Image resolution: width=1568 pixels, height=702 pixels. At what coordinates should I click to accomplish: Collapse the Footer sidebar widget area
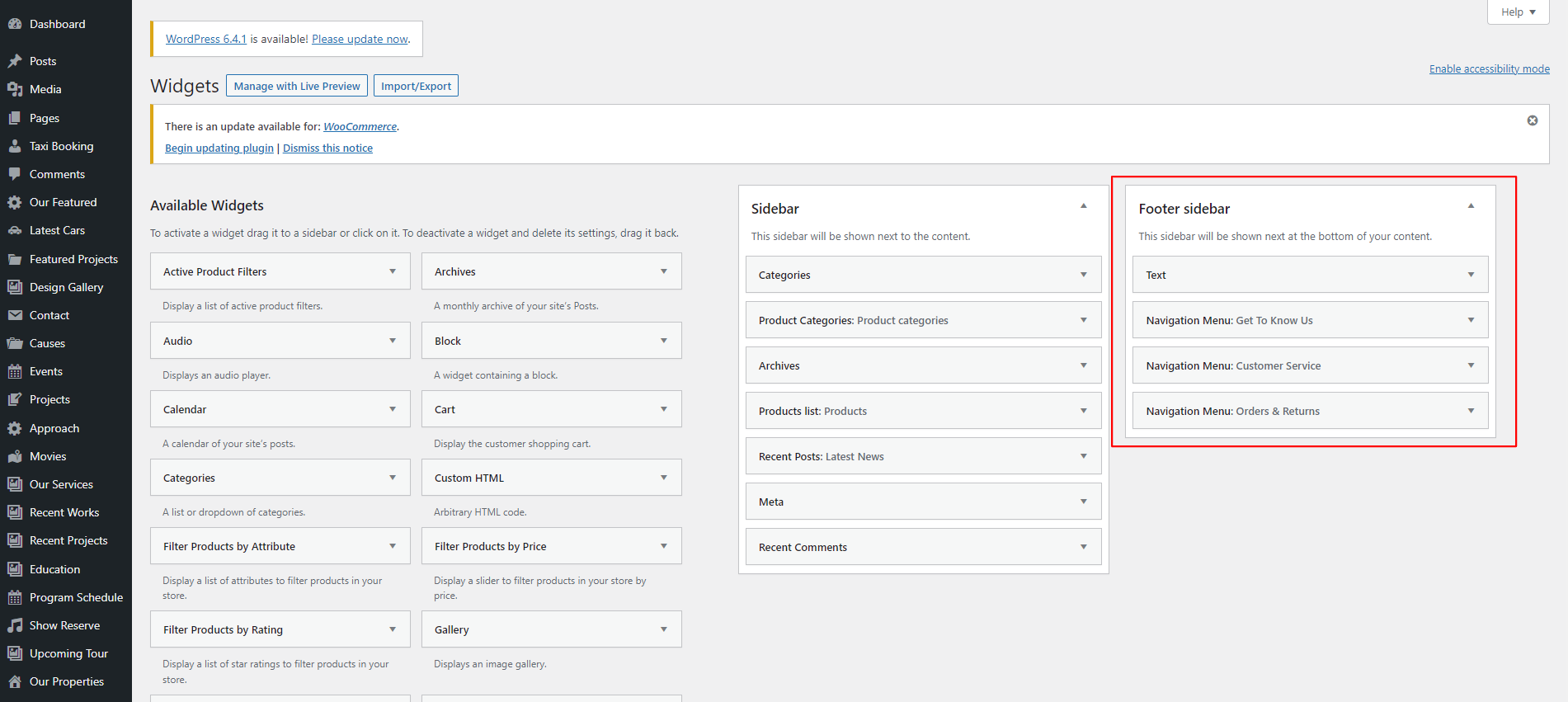[1470, 206]
